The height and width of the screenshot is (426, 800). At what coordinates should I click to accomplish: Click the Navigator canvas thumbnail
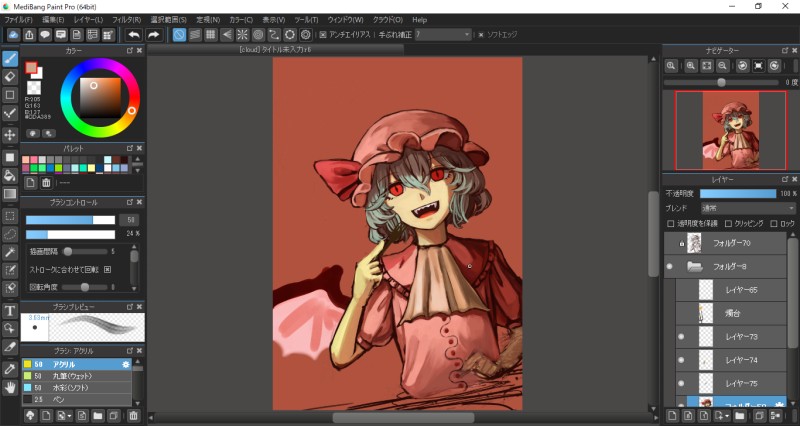(731, 130)
